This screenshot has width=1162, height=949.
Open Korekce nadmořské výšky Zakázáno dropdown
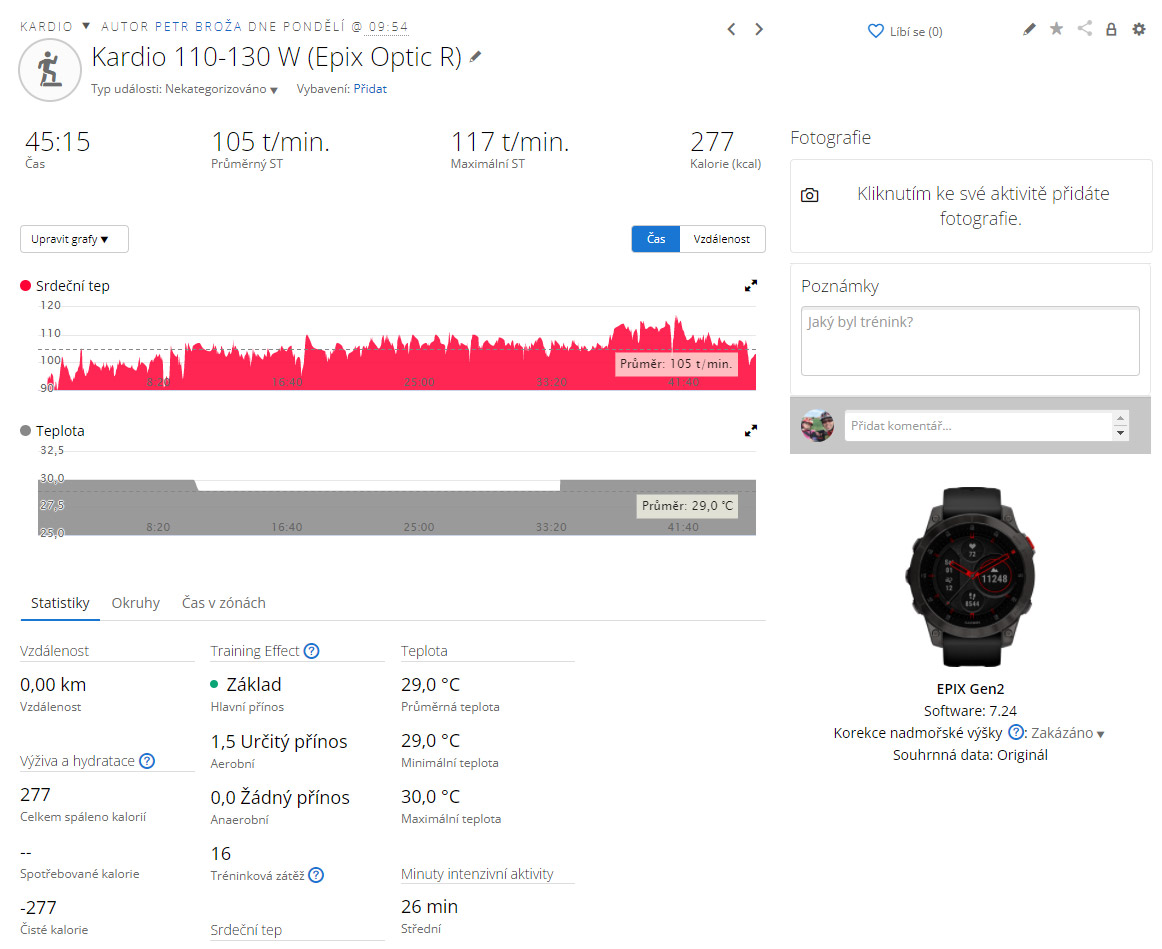(1068, 733)
